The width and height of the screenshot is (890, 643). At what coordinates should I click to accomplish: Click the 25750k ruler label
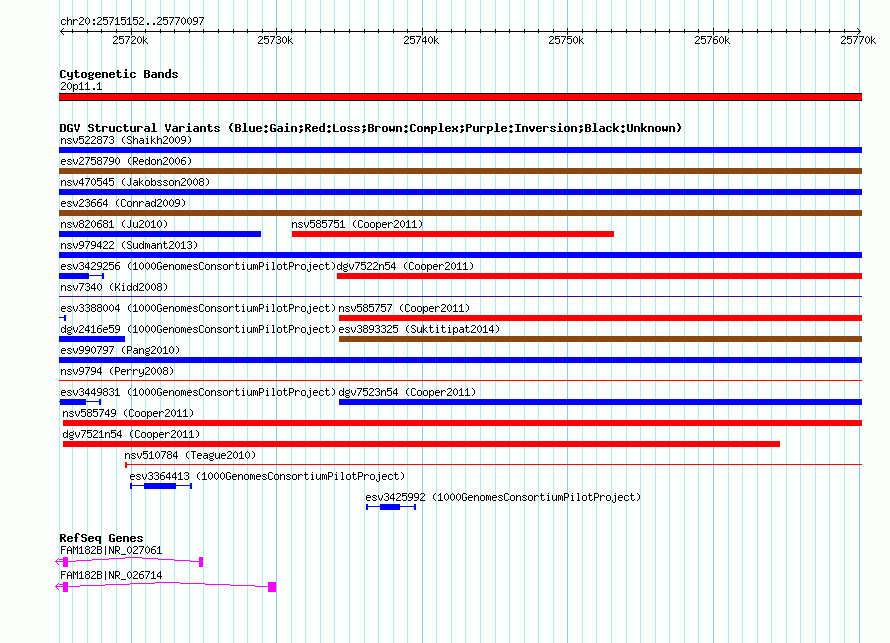click(566, 40)
